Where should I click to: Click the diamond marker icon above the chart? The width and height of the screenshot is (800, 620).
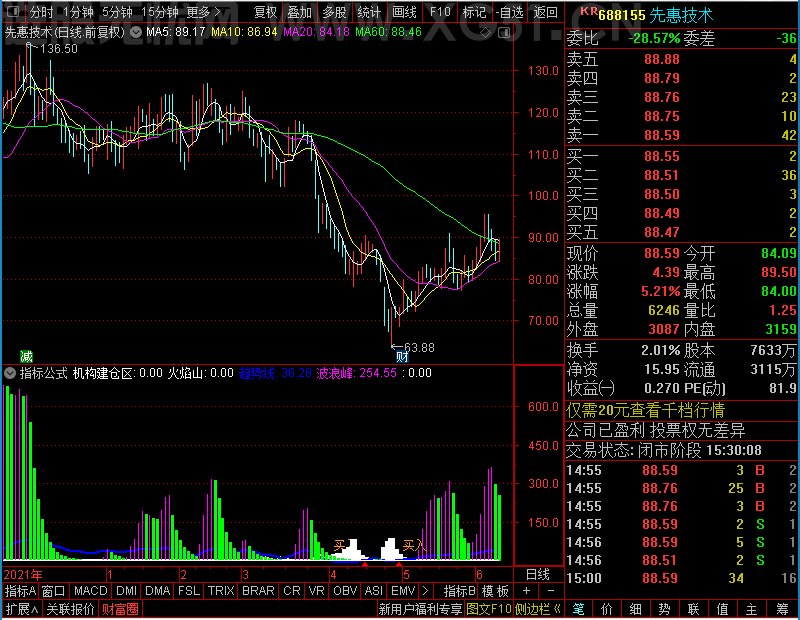click(x=486, y=33)
